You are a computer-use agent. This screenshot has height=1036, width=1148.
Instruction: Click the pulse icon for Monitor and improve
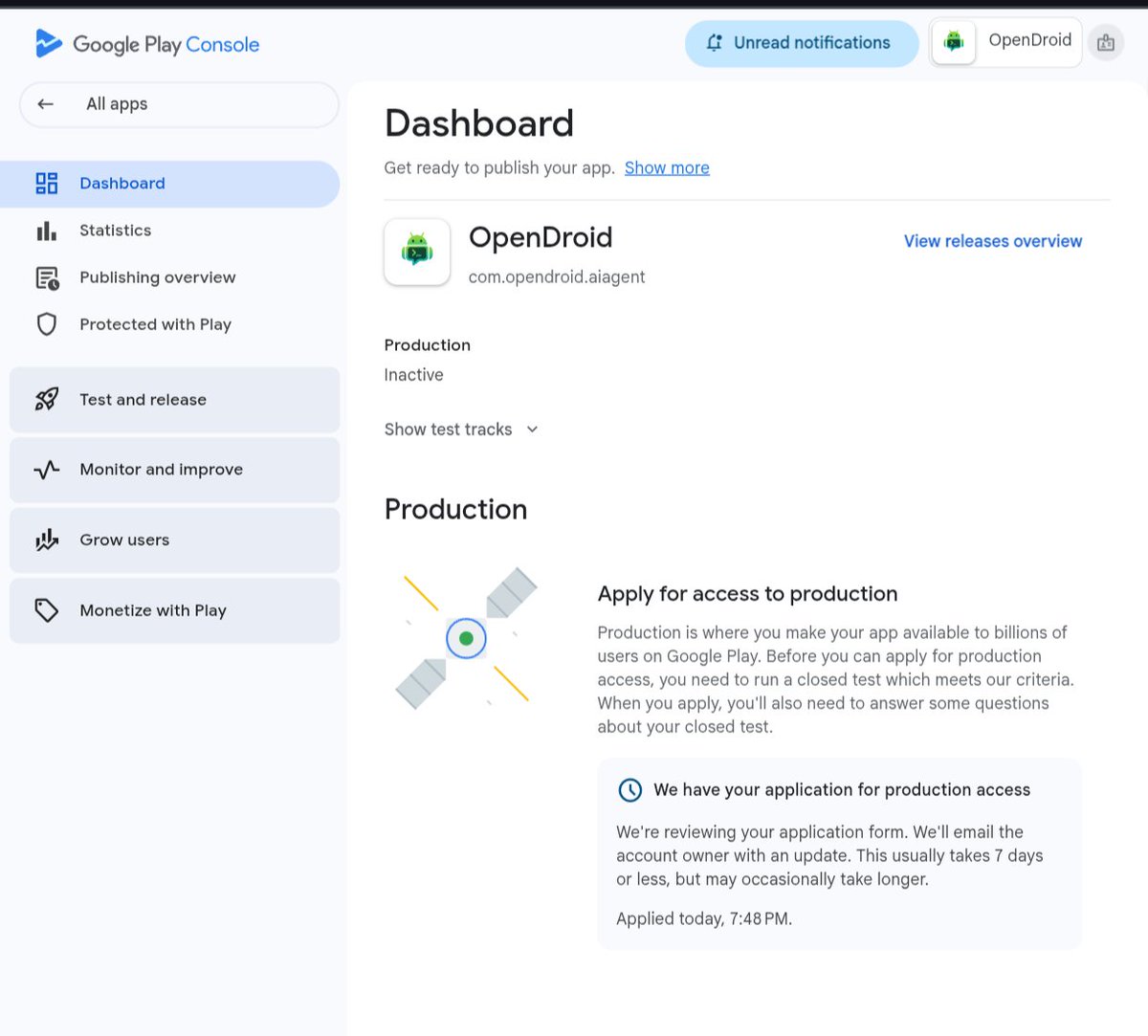47,470
